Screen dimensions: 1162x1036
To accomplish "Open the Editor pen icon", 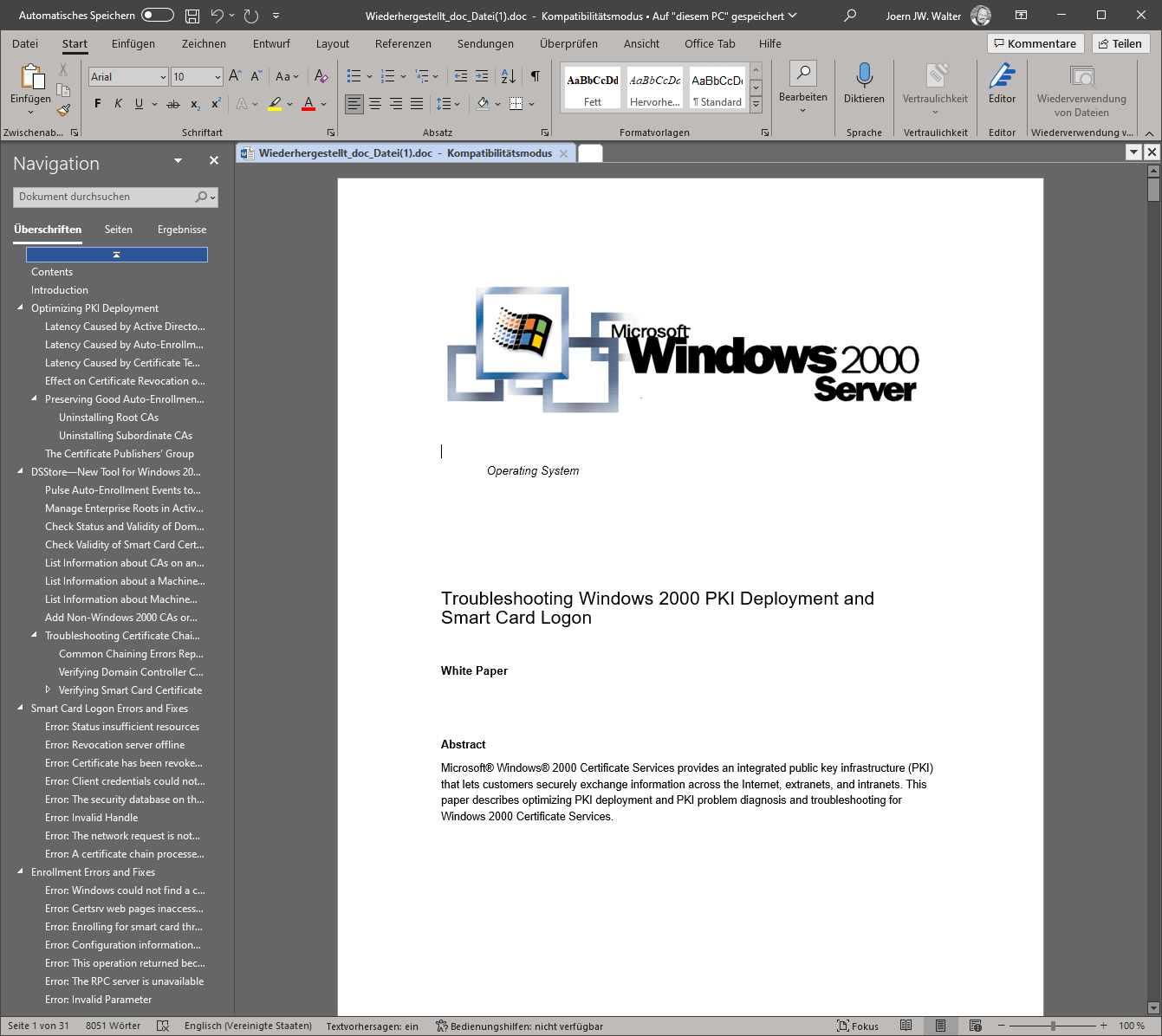I will click(x=1002, y=76).
